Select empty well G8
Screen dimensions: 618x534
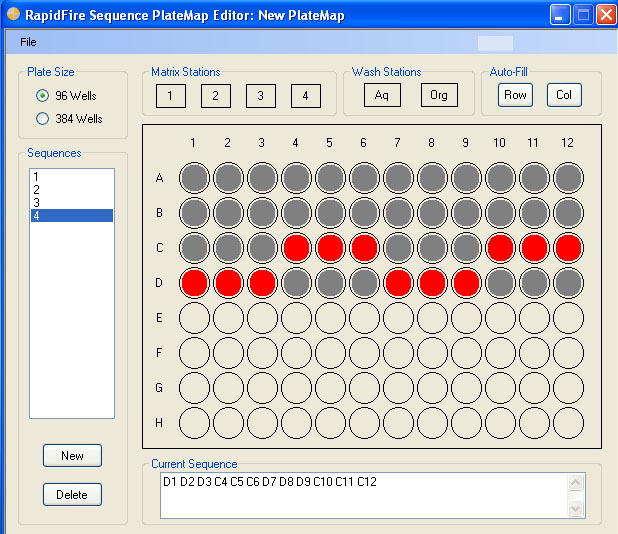(432, 388)
